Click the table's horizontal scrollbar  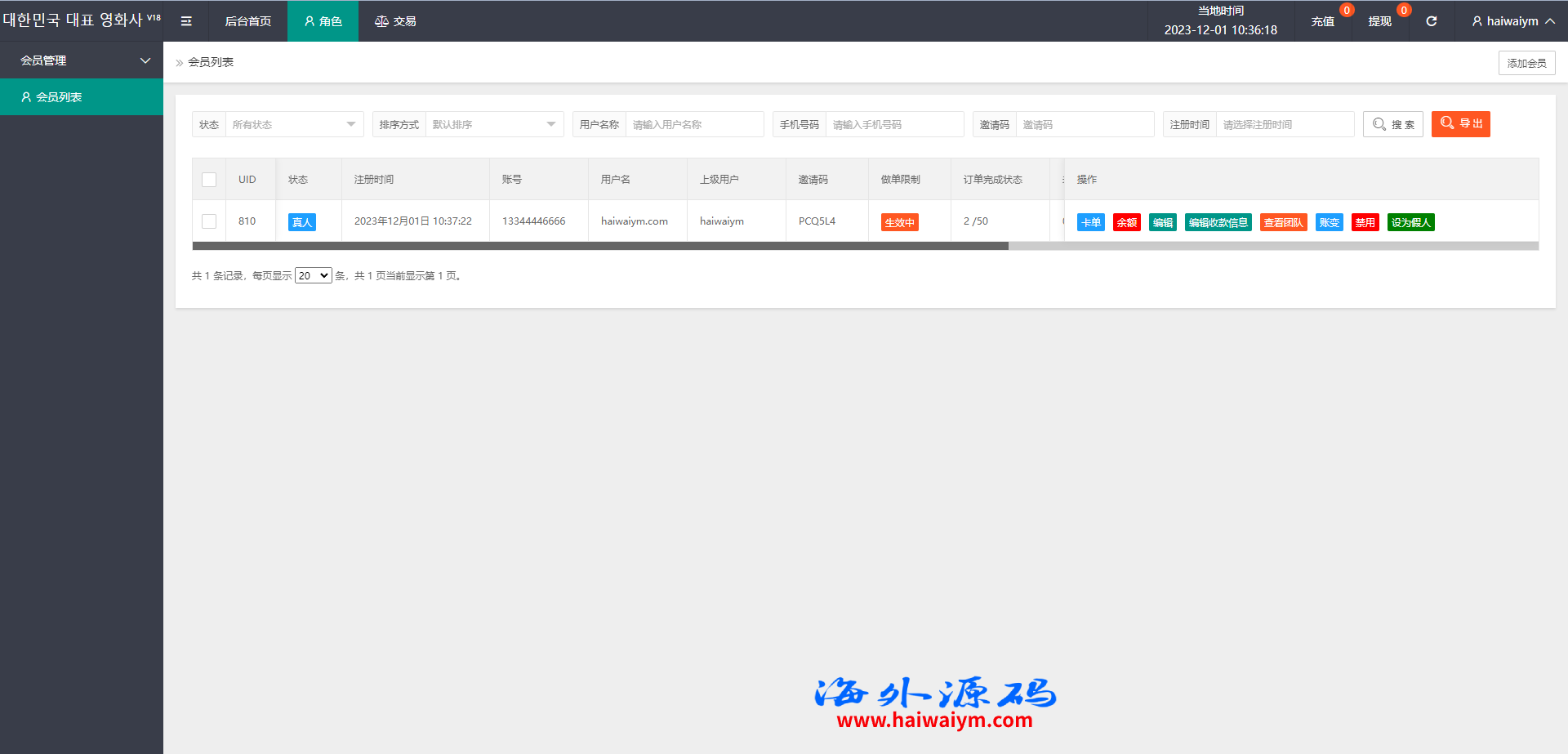tap(600, 246)
